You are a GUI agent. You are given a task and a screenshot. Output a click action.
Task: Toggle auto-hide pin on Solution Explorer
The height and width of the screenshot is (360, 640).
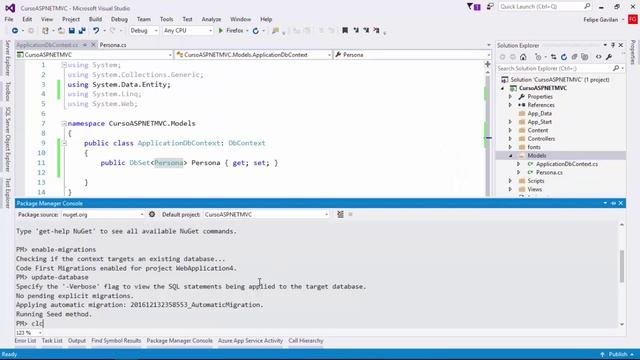click(613, 45)
